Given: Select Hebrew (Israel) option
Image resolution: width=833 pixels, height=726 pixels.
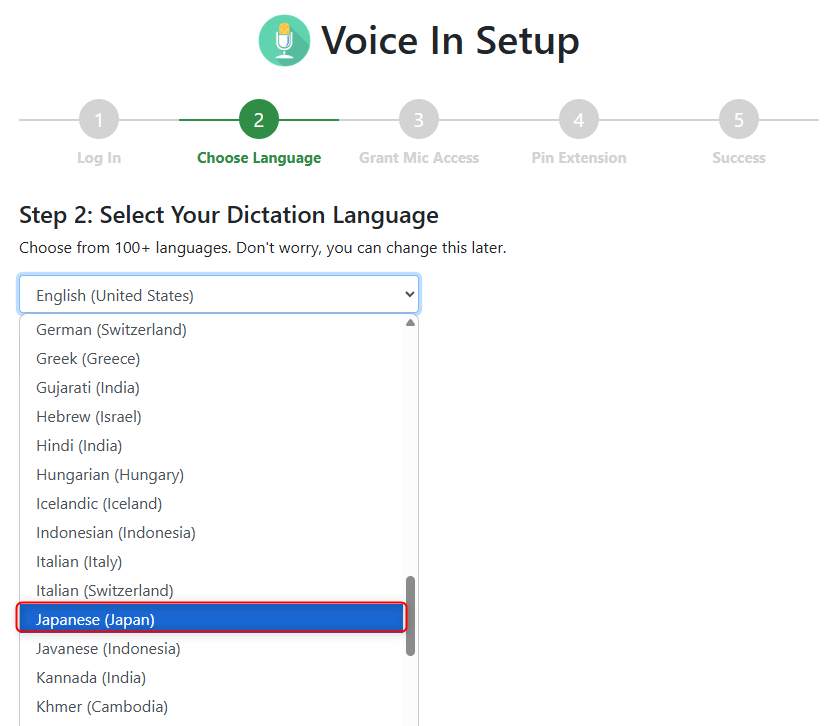Looking at the screenshot, I should point(212,417).
